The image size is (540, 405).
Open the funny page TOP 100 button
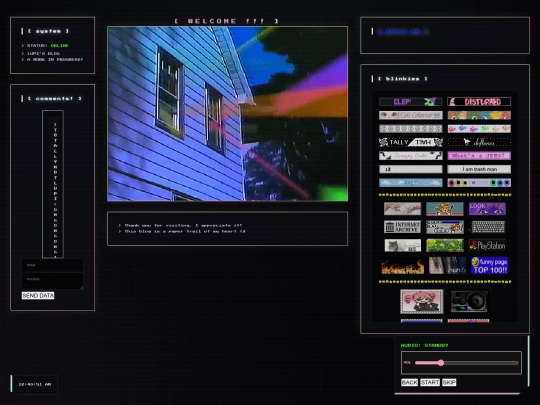coord(490,266)
